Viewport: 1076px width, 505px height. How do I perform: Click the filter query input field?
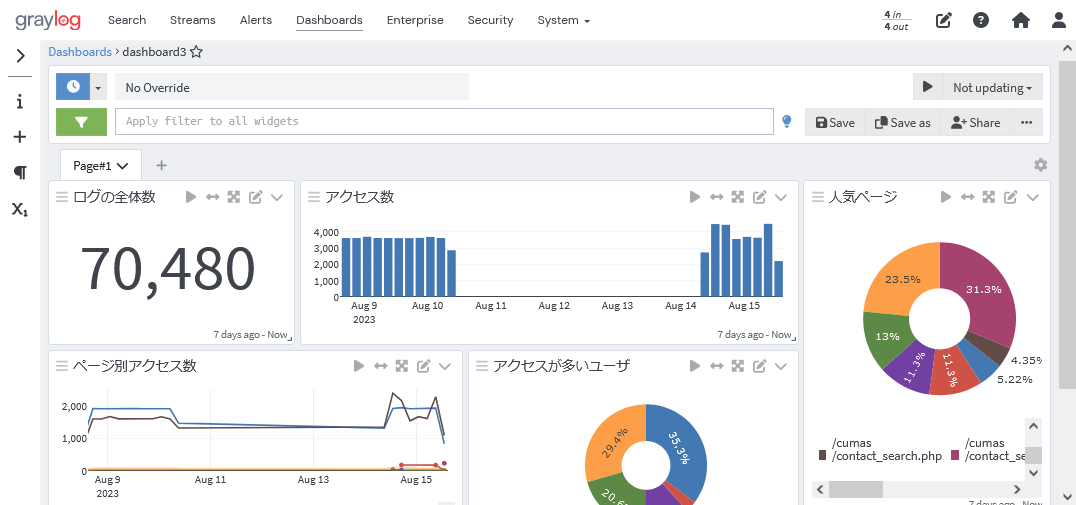click(x=445, y=122)
